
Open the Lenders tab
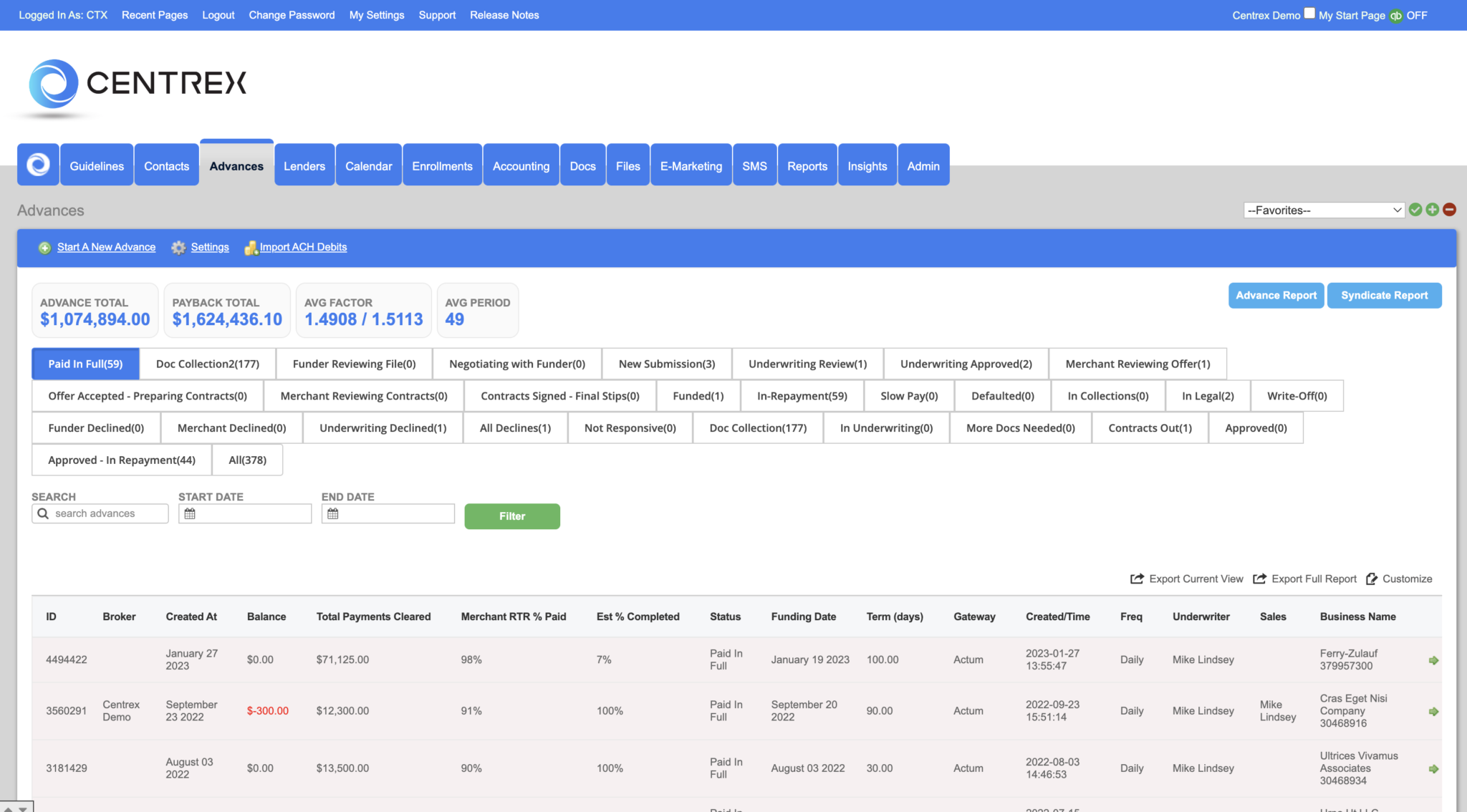(x=304, y=165)
